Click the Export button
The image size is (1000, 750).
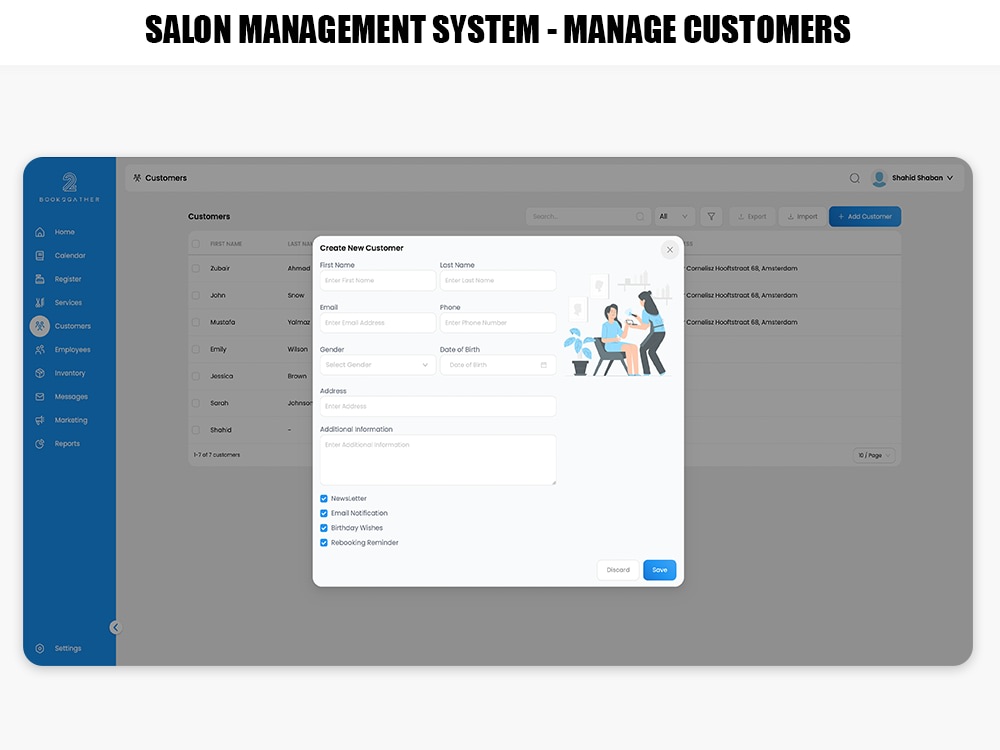point(752,217)
